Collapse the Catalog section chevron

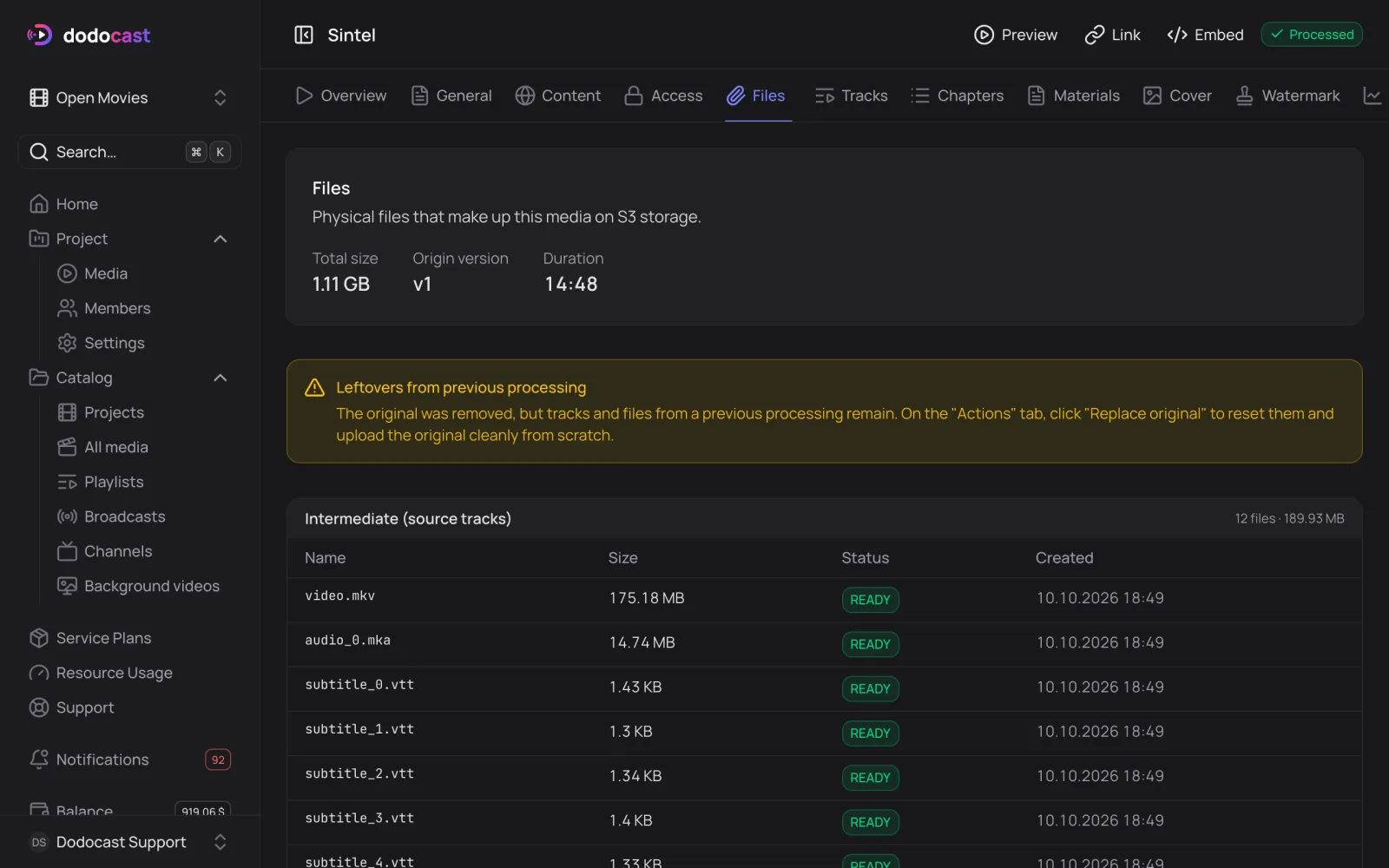(221, 378)
